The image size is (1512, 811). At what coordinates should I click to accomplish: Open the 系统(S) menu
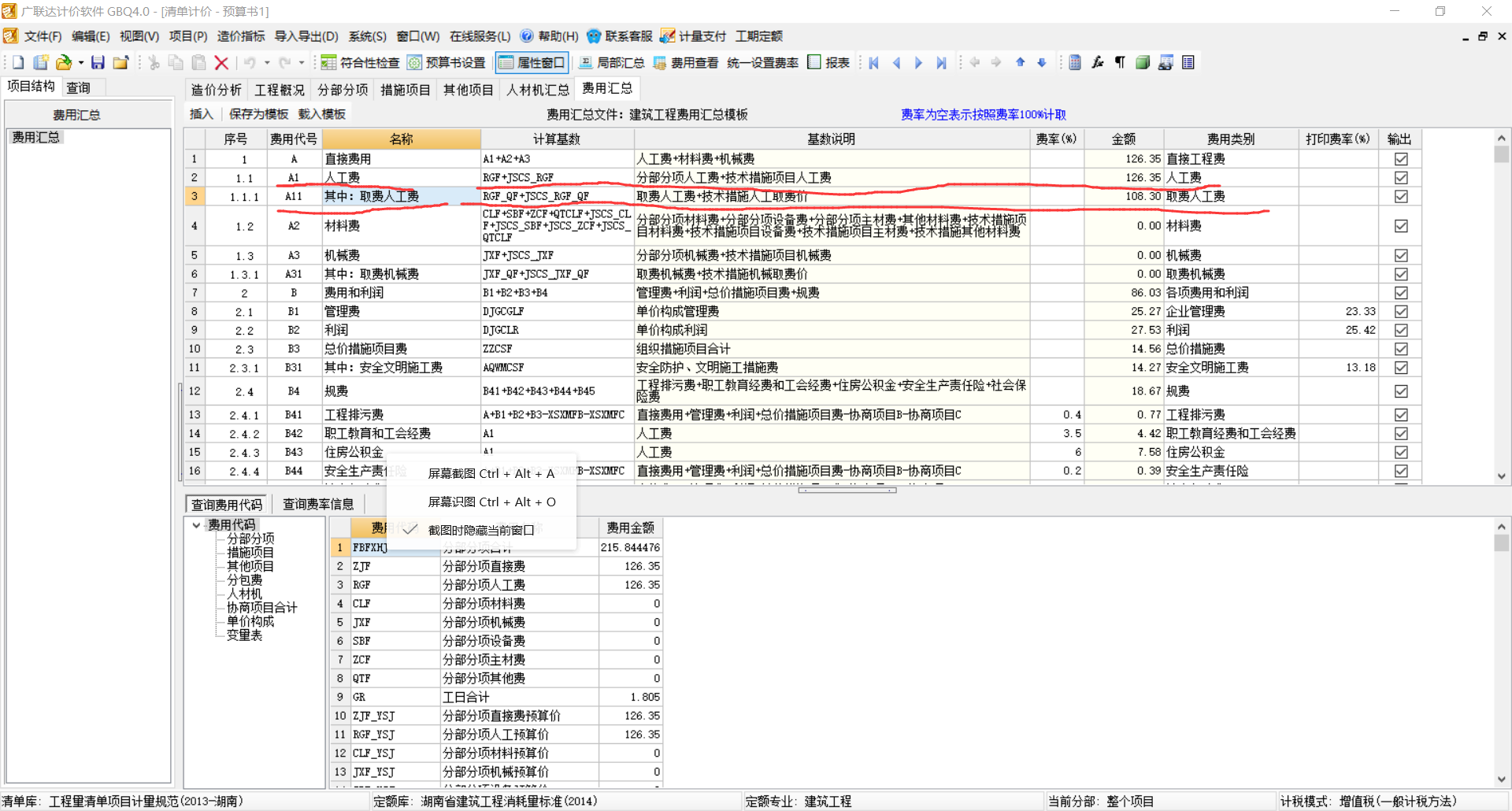tap(367, 36)
